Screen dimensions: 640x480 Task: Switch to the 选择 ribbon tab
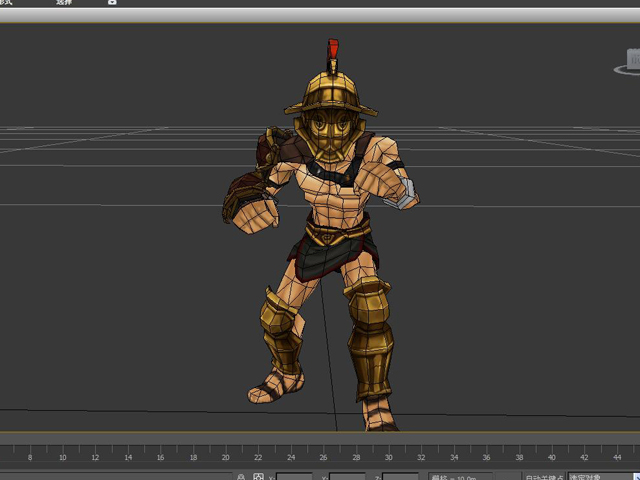coord(64,2)
